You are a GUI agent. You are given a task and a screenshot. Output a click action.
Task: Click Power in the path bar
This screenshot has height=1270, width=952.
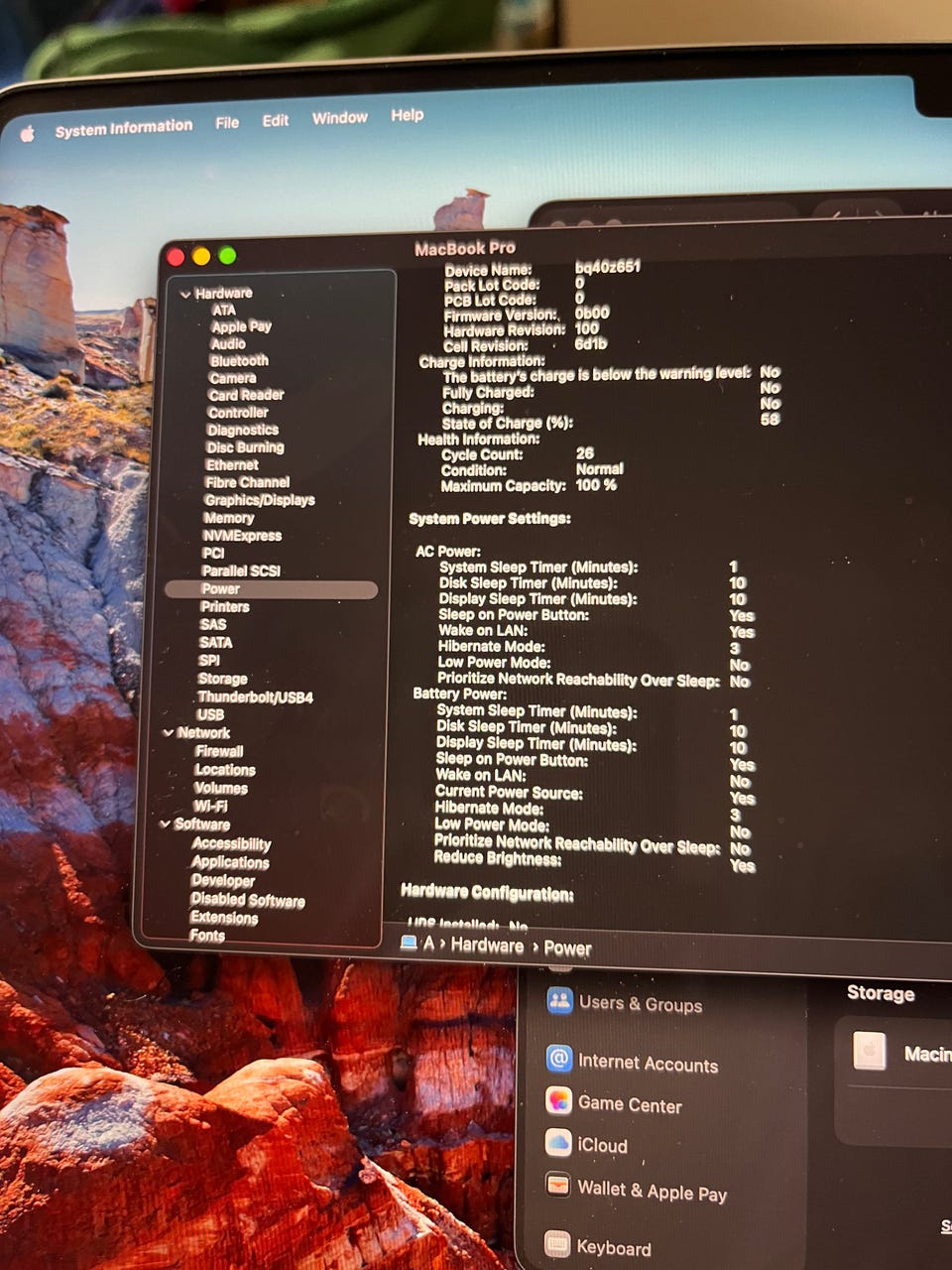tap(567, 949)
